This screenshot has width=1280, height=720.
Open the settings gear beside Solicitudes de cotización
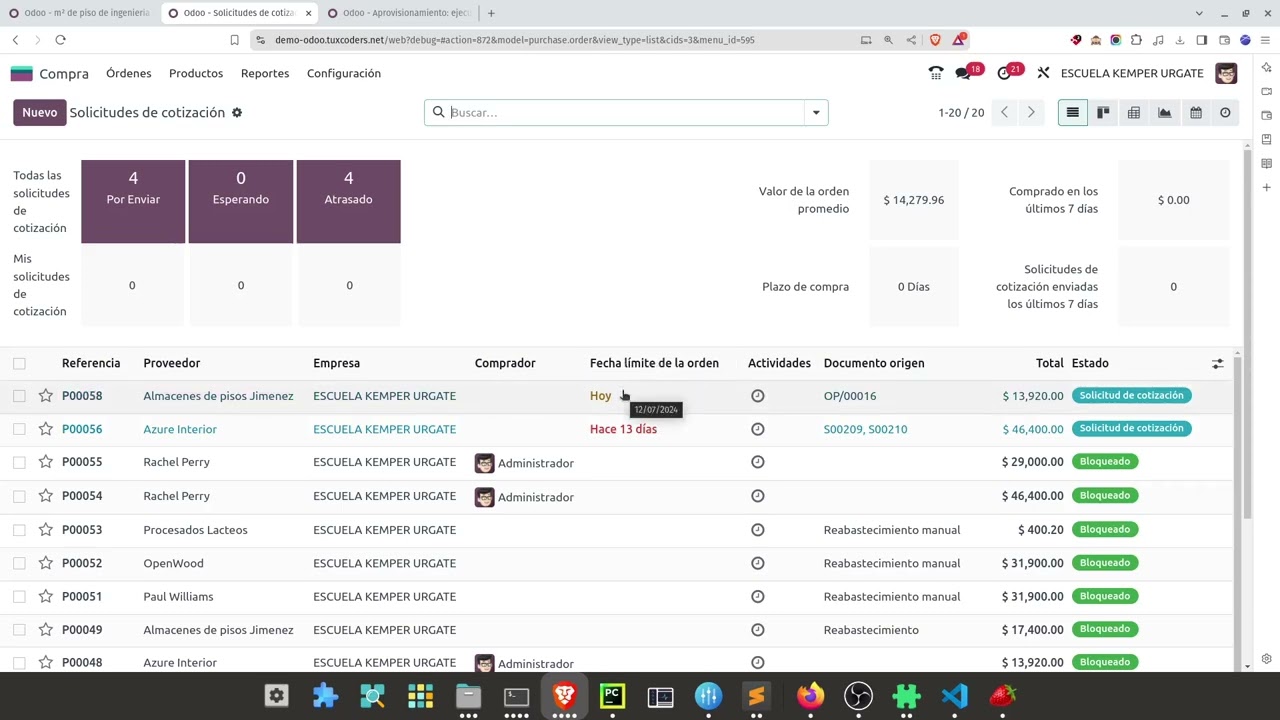point(237,113)
